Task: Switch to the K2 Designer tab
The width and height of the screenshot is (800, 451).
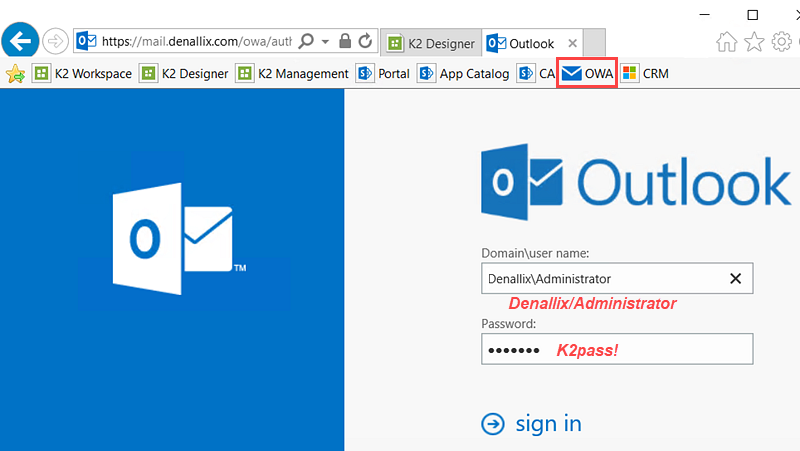Action: click(x=431, y=43)
